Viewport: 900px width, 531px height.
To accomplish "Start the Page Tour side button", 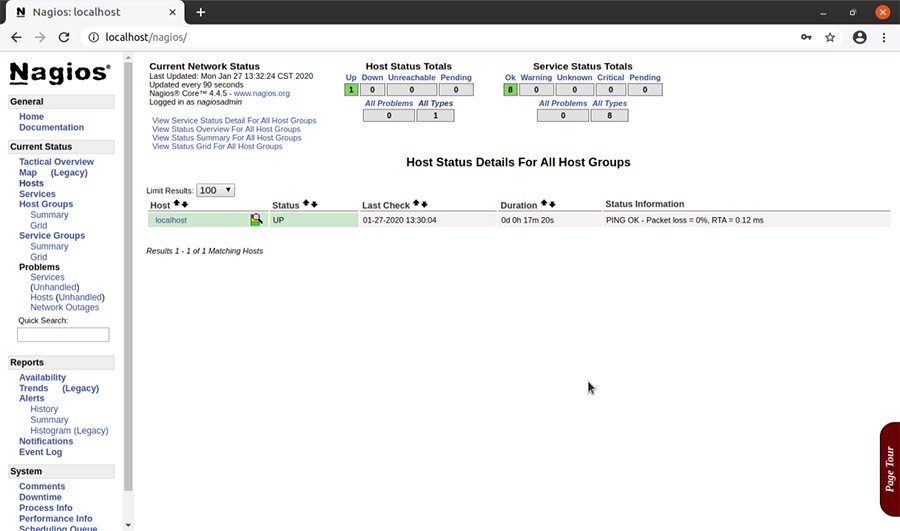I will 889,470.
